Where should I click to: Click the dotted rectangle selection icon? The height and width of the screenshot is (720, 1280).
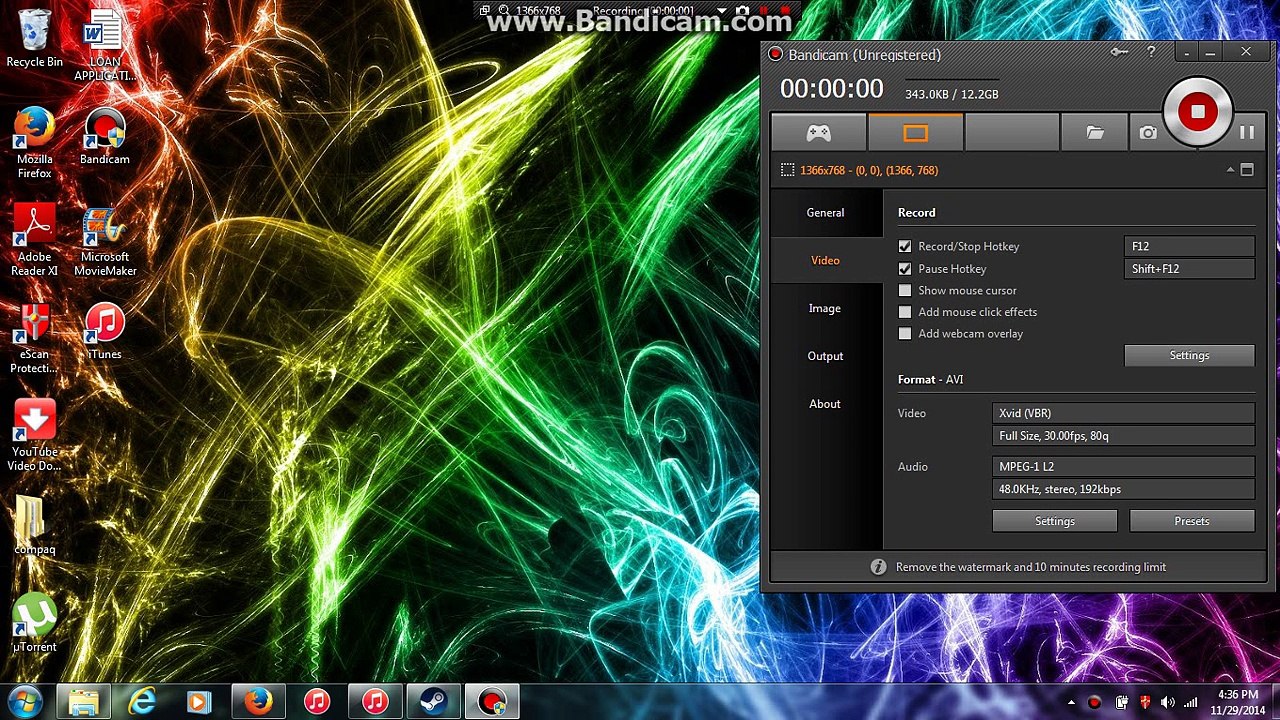(787, 170)
